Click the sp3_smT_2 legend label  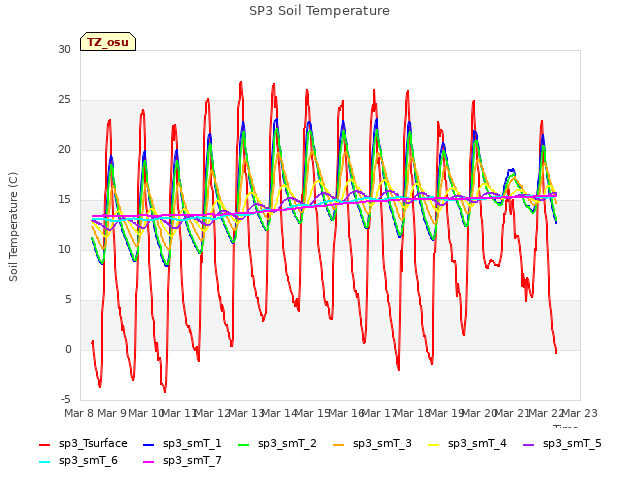coord(287,444)
